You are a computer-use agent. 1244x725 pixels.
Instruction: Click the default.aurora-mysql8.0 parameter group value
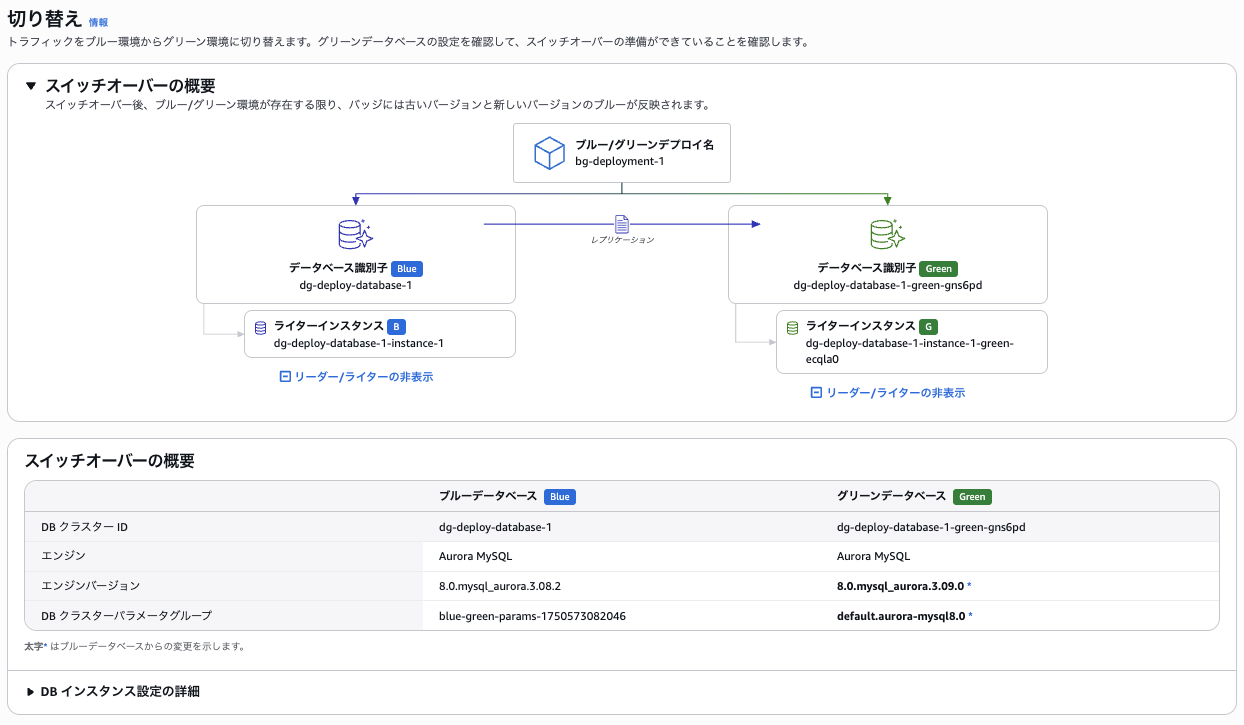tap(900, 616)
